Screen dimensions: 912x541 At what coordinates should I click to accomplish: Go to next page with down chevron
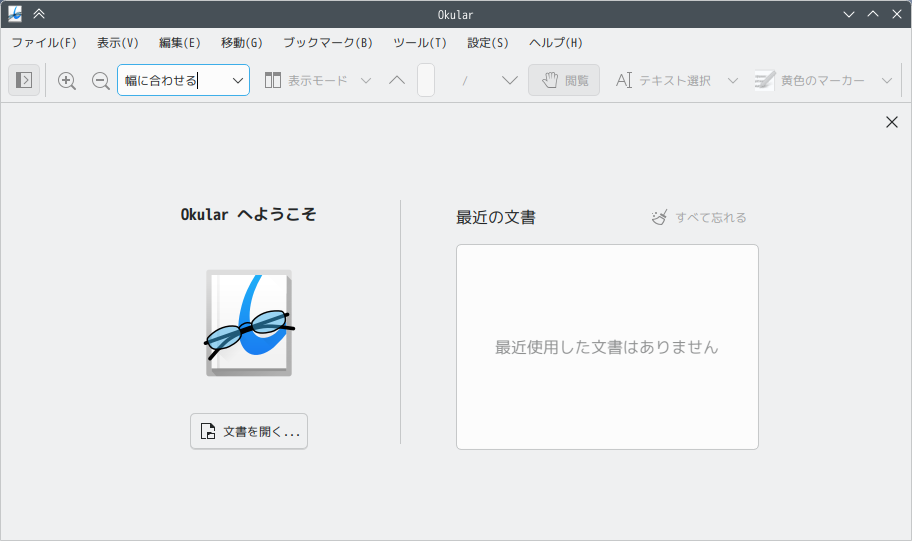click(510, 80)
